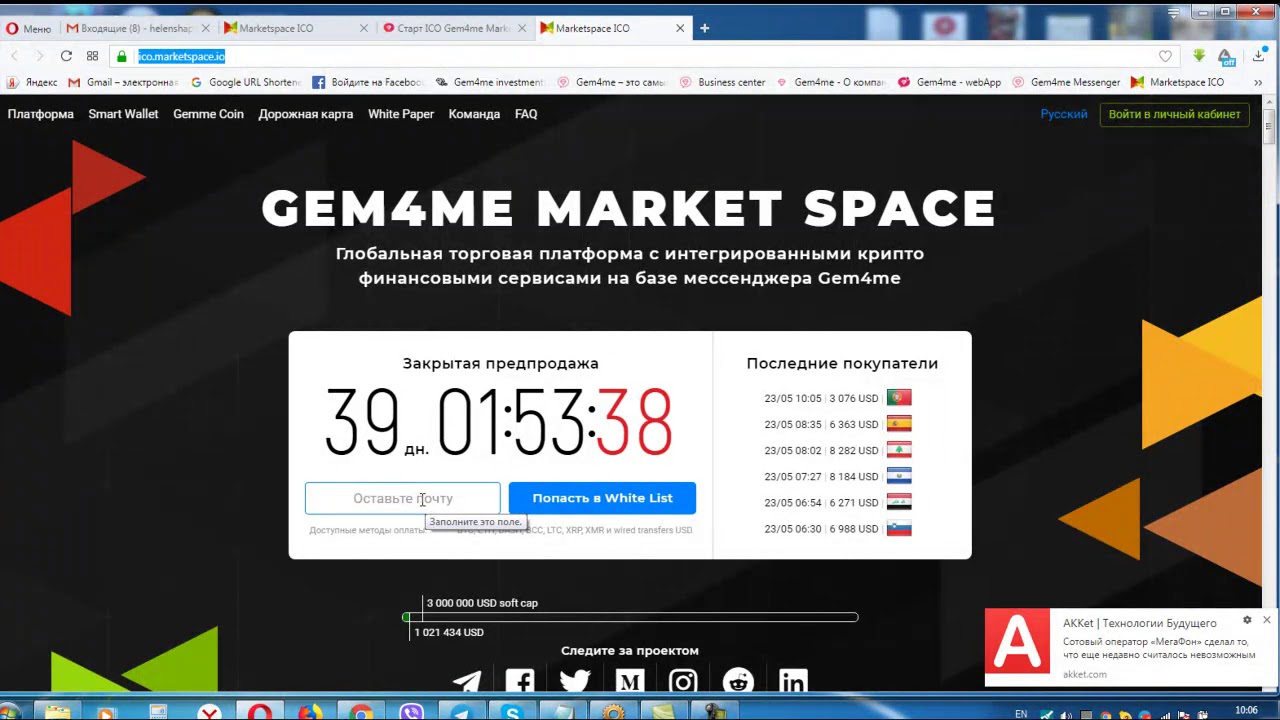Focus the Оставьте почту email field
The height and width of the screenshot is (720, 1280).
[403, 498]
